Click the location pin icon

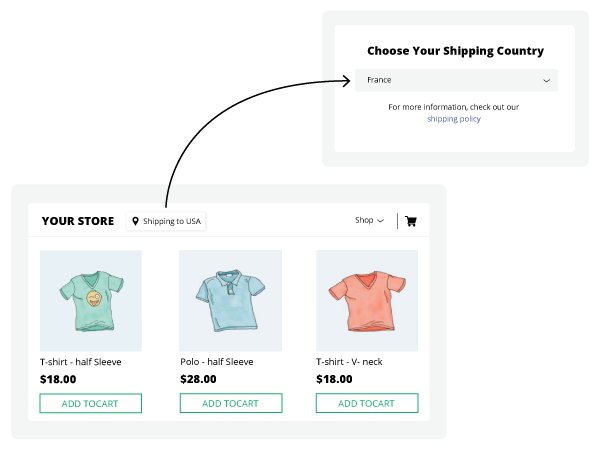point(135,221)
